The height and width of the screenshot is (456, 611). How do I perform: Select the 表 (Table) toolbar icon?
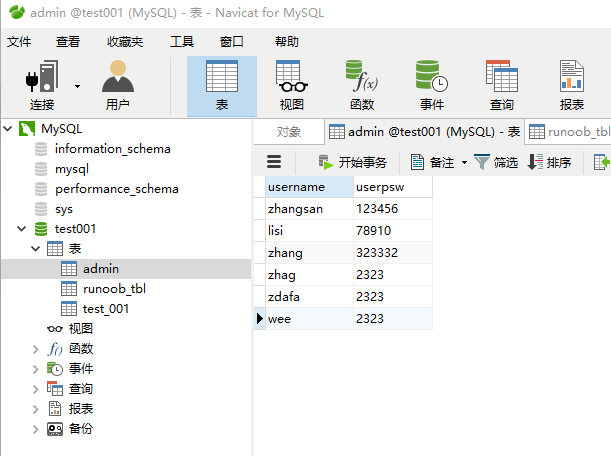[x=222, y=86]
